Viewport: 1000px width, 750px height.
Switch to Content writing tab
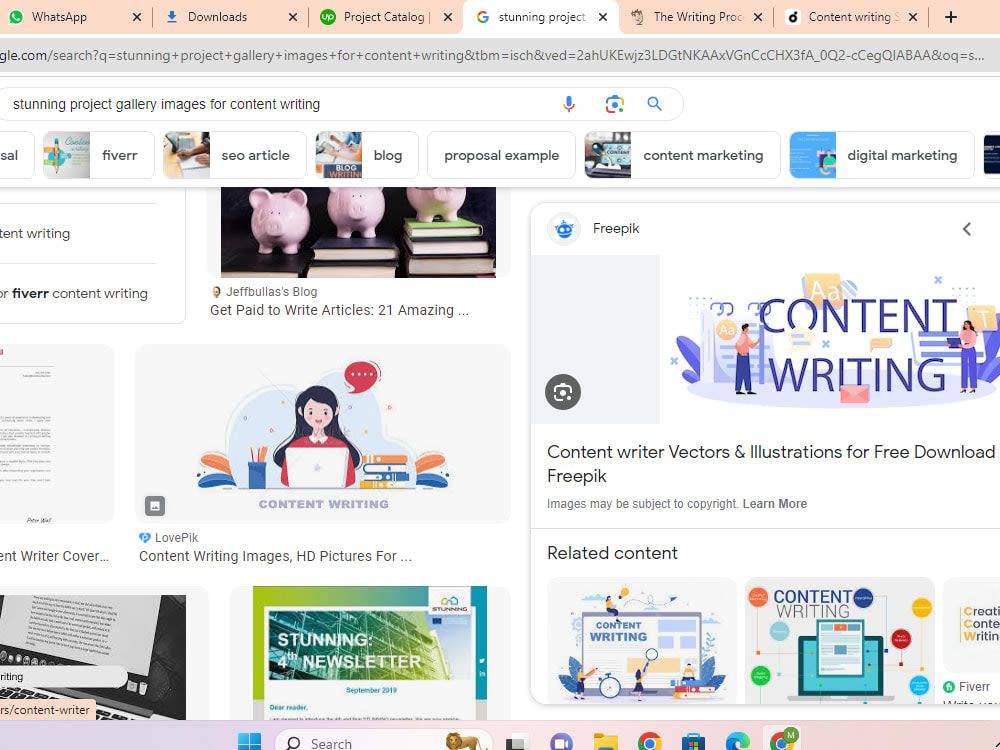coord(852,17)
